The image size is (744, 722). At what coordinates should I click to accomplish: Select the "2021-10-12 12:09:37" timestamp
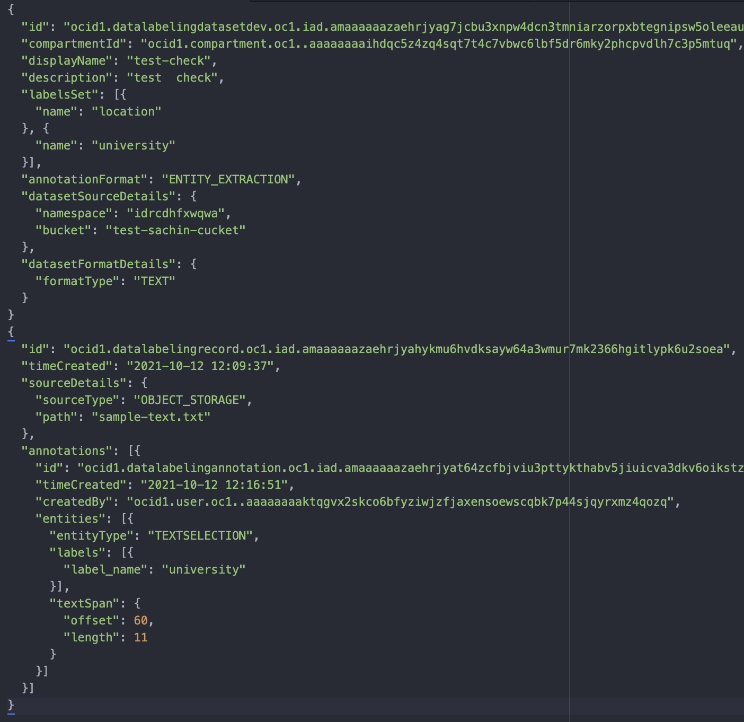click(x=200, y=366)
